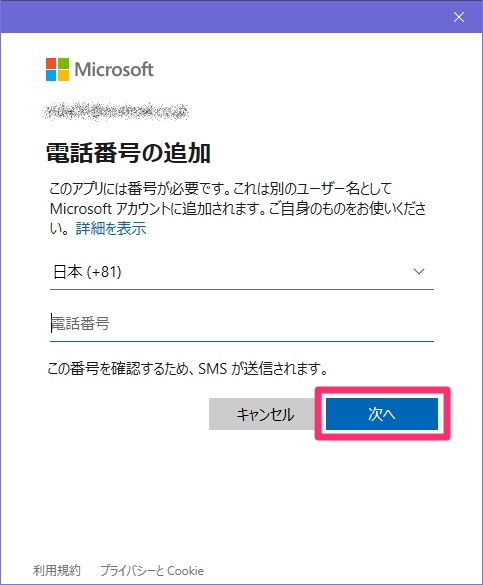Click the blue square of the Microsoft logo
This screenshot has height=585, width=483.
click(51, 75)
